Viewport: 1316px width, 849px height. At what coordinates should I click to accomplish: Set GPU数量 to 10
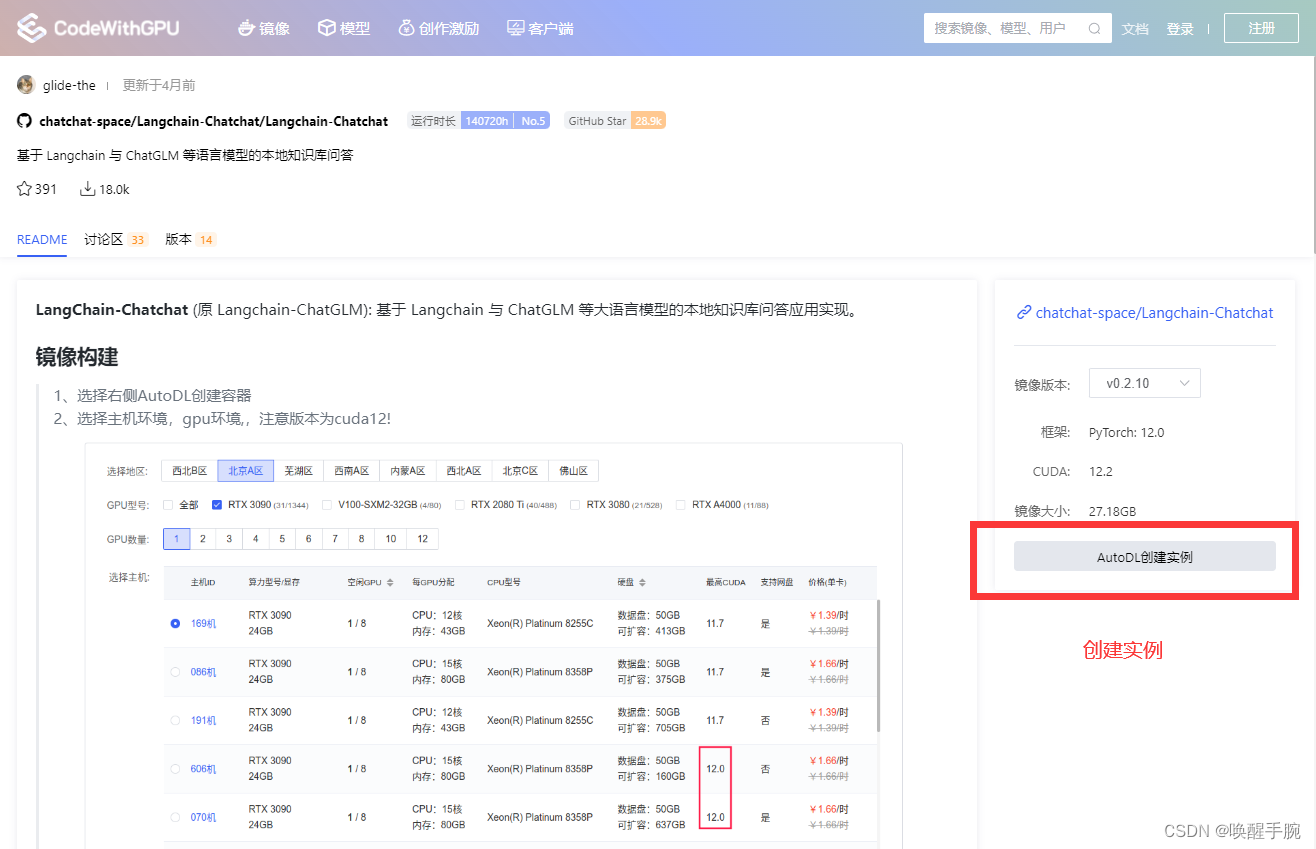[391, 539]
